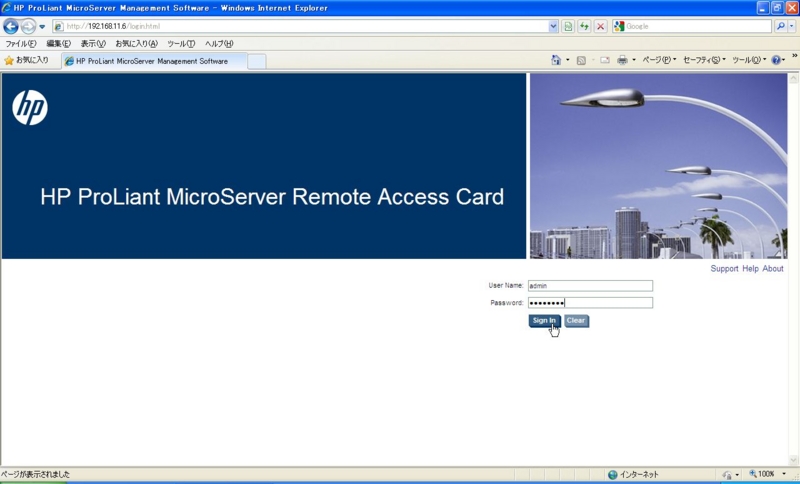Click the Refresh page icon
The width and height of the screenshot is (800, 484).
[x=584, y=26]
